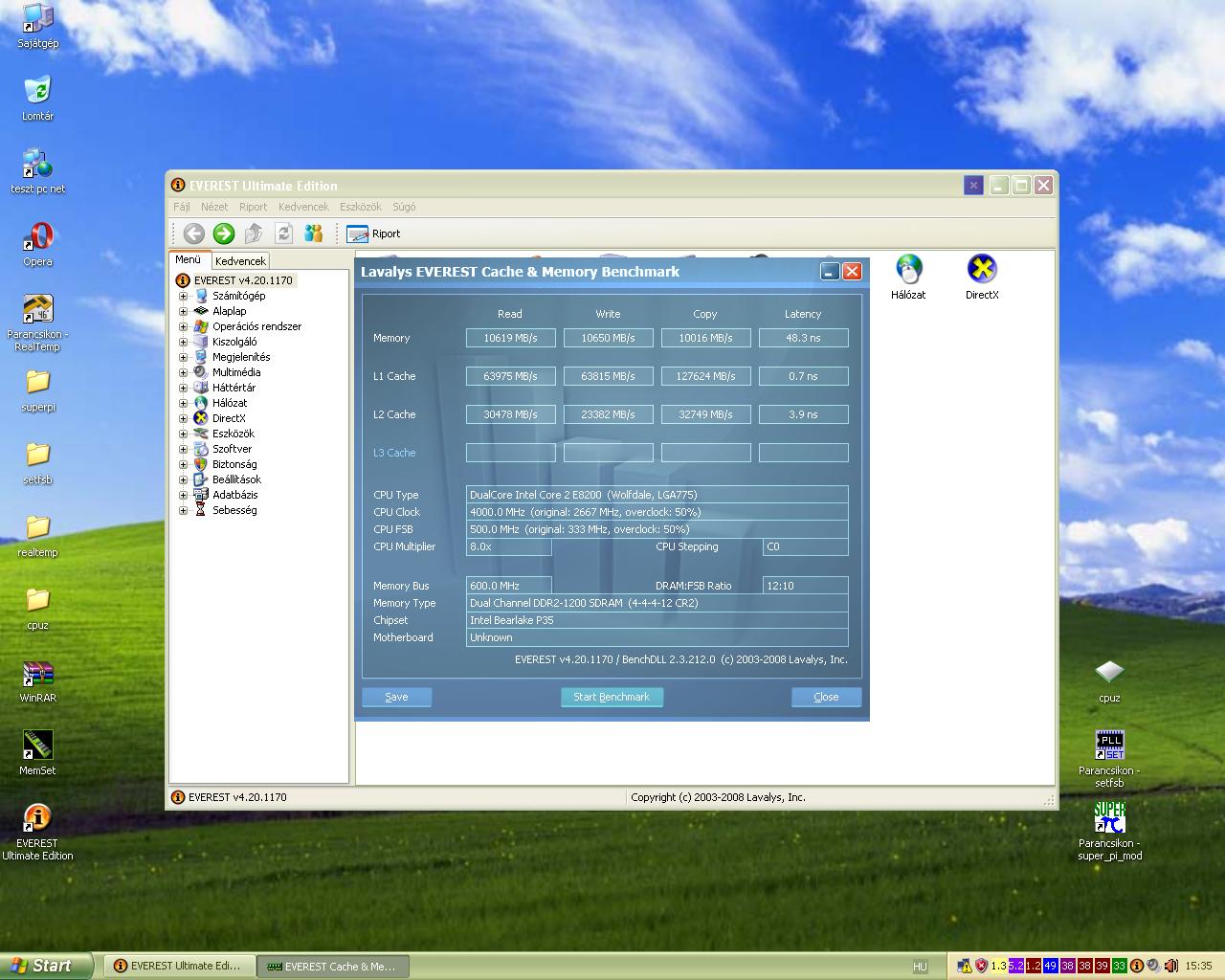Click the purple X button in EVEREST titlebar
This screenshot has height=980, width=1225.
pyautogui.click(x=973, y=186)
